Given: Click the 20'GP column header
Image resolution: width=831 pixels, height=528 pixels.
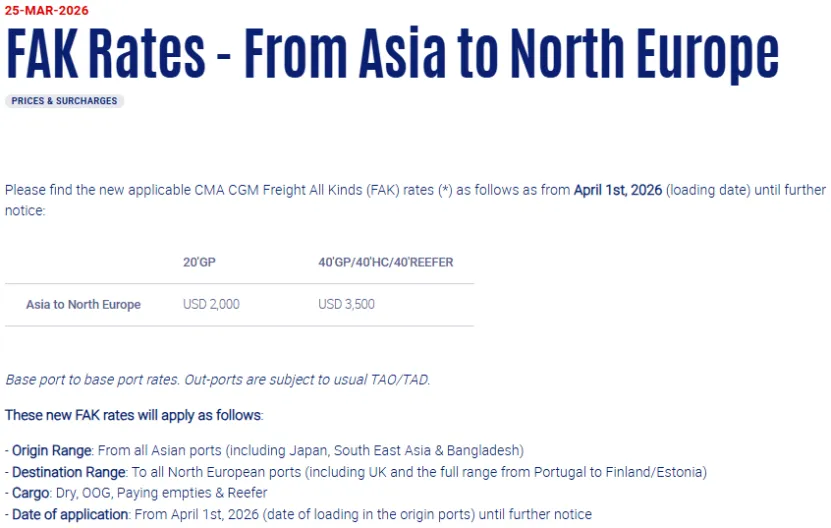Looking at the screenshot, I should pyautogui.click(x=199, y=262).
